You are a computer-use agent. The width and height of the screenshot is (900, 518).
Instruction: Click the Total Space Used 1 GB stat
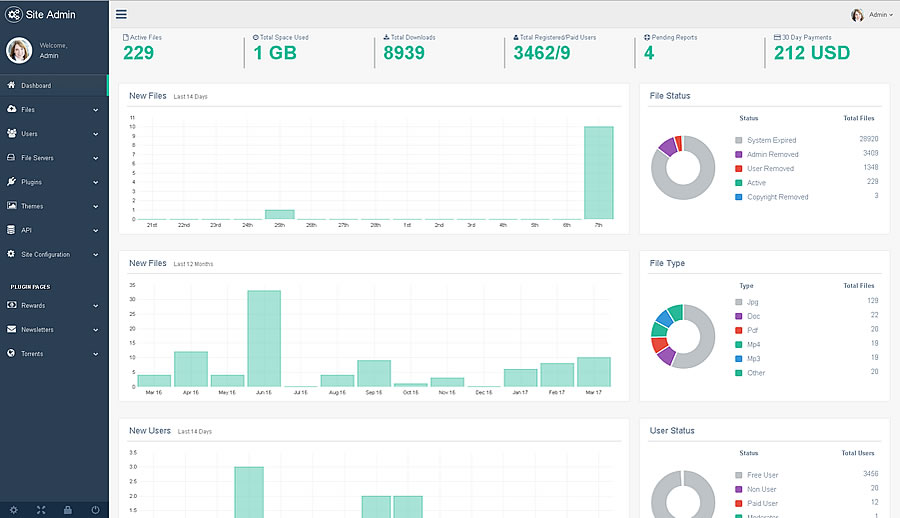281,48
